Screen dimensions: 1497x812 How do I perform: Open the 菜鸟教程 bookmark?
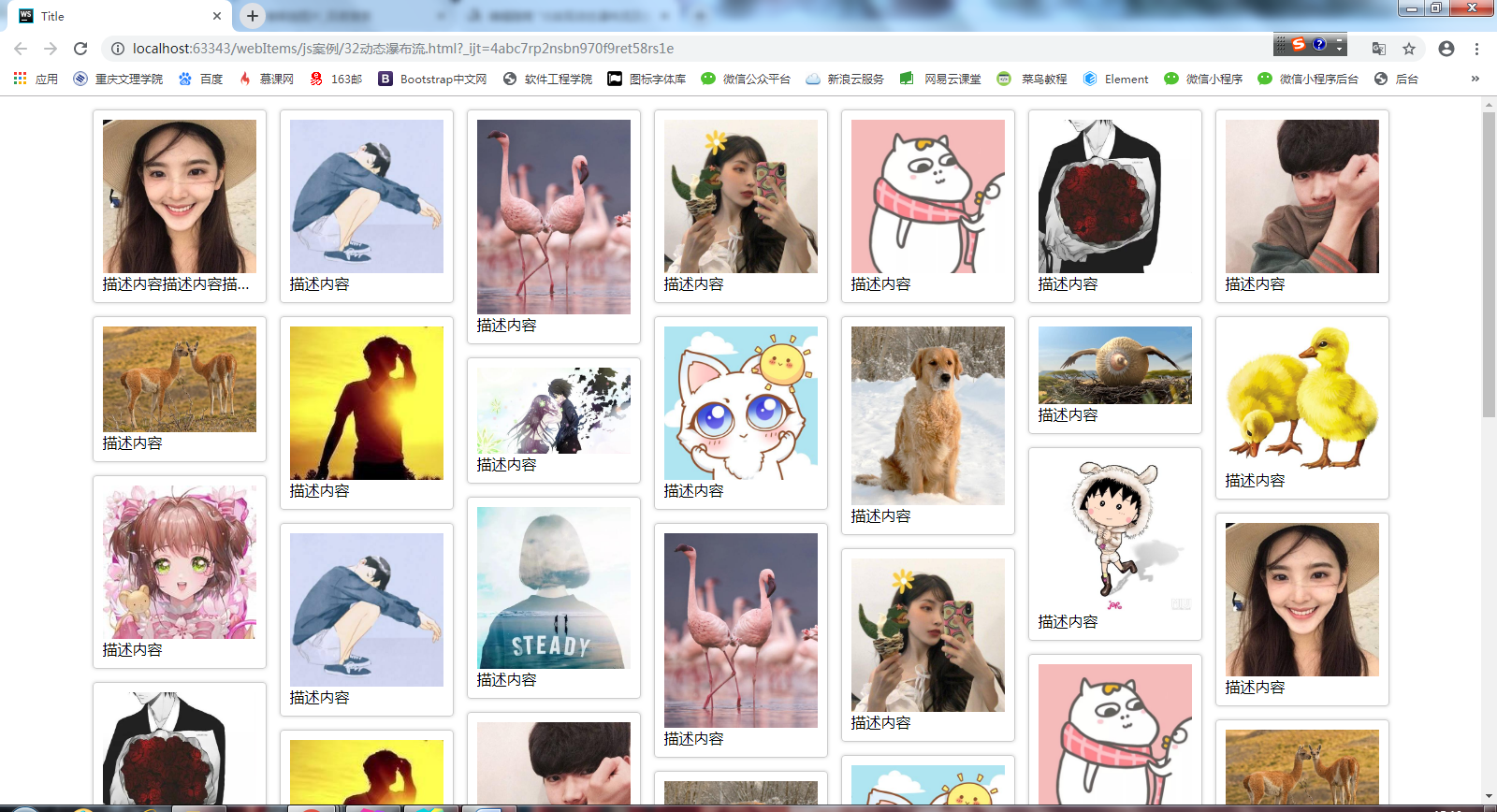(x=1032, y=80)
